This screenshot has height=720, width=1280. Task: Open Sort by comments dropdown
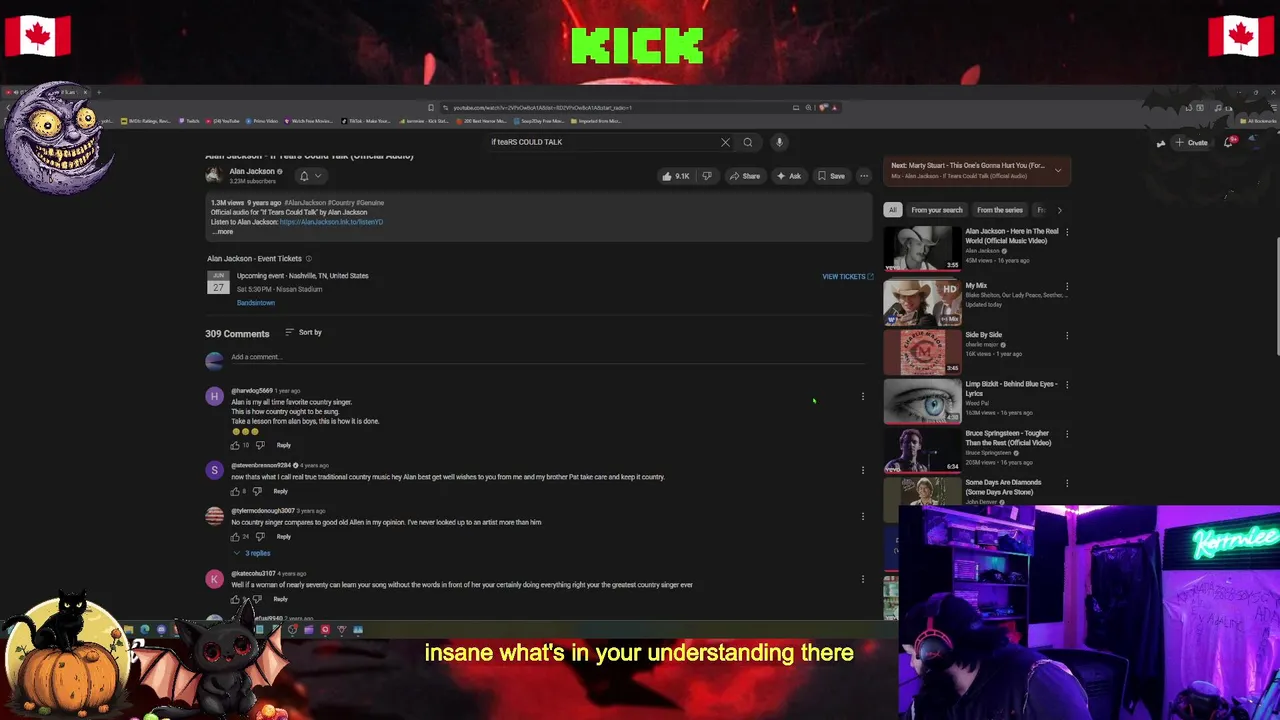point(303,332)
